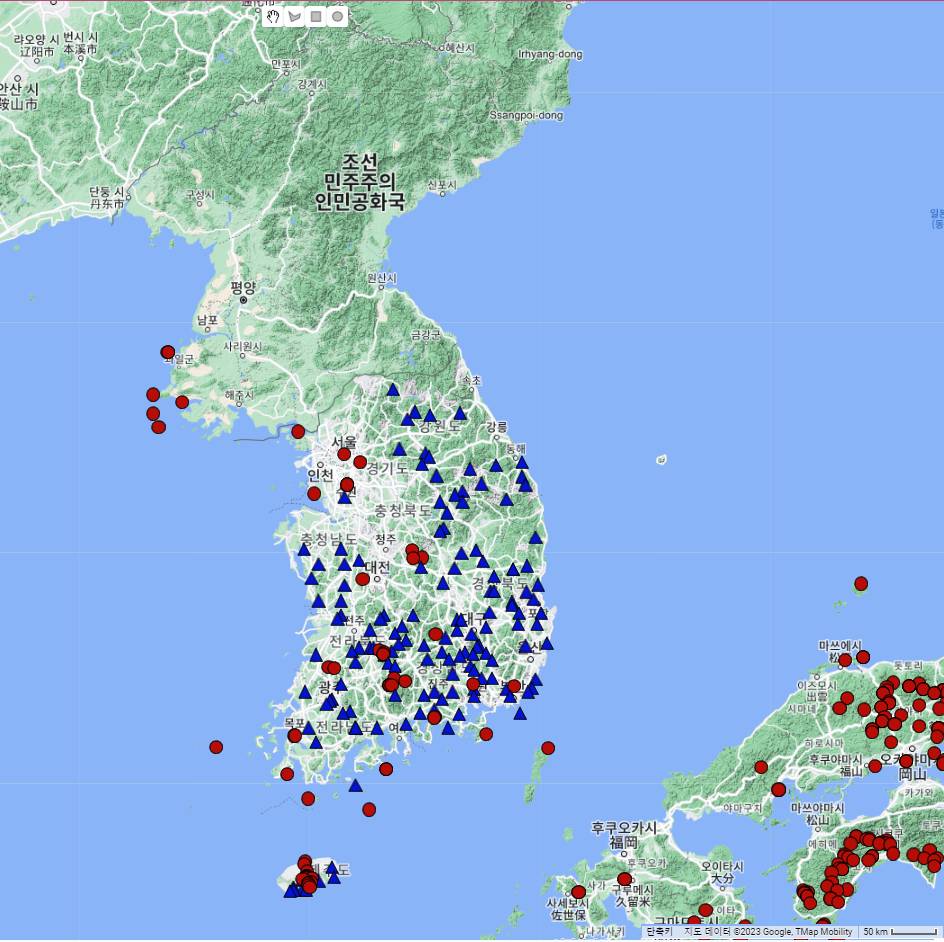Open the 단축키 keyboard shortcuts button
Screen dimensions: 944x942
(x=660, y=932)
